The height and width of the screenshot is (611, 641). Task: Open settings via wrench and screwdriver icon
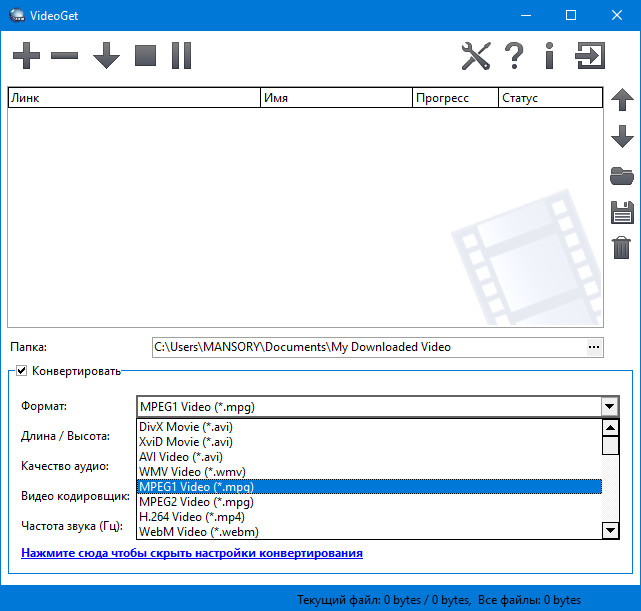click(x=476, y=56)
